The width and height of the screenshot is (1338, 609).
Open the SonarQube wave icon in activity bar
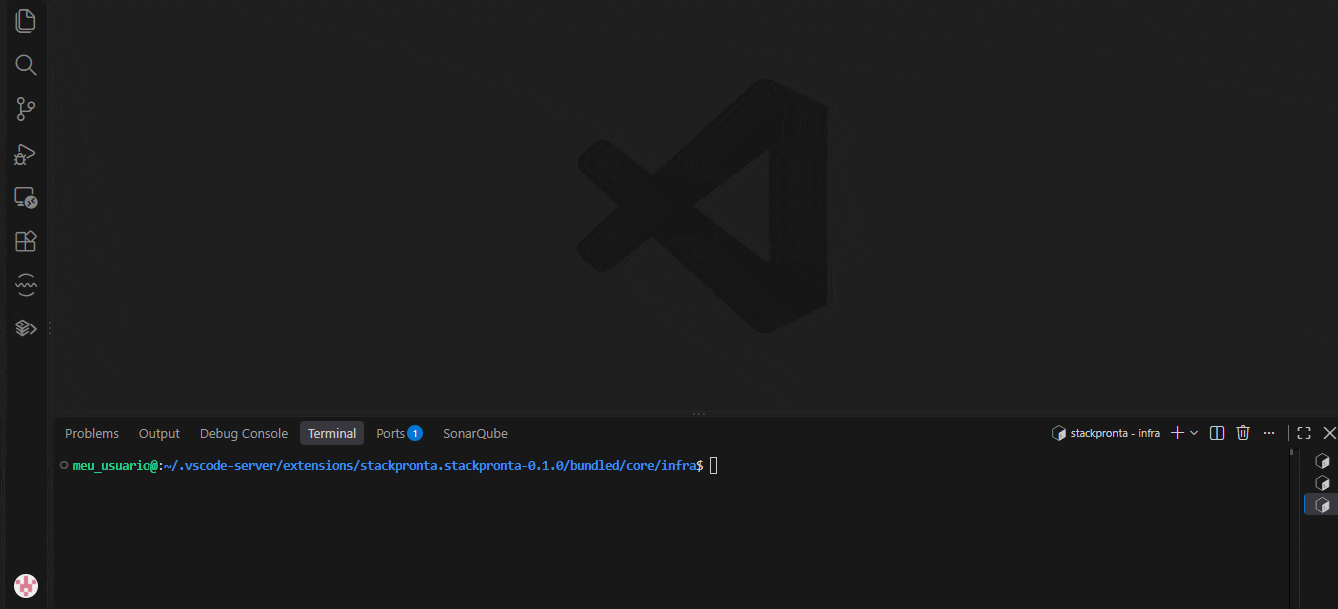(x=26, y=285)
